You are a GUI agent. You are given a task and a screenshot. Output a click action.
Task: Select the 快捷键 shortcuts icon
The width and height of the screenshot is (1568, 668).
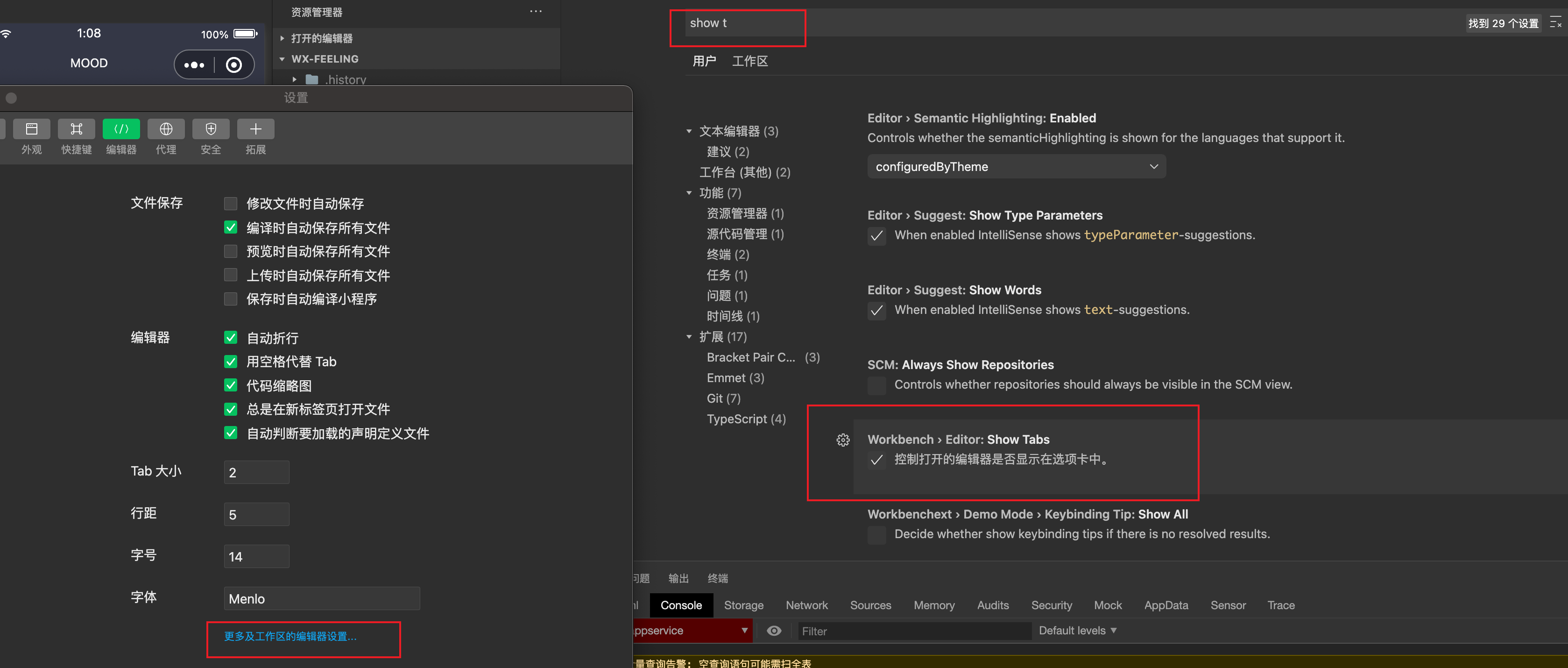pos(76,129)
